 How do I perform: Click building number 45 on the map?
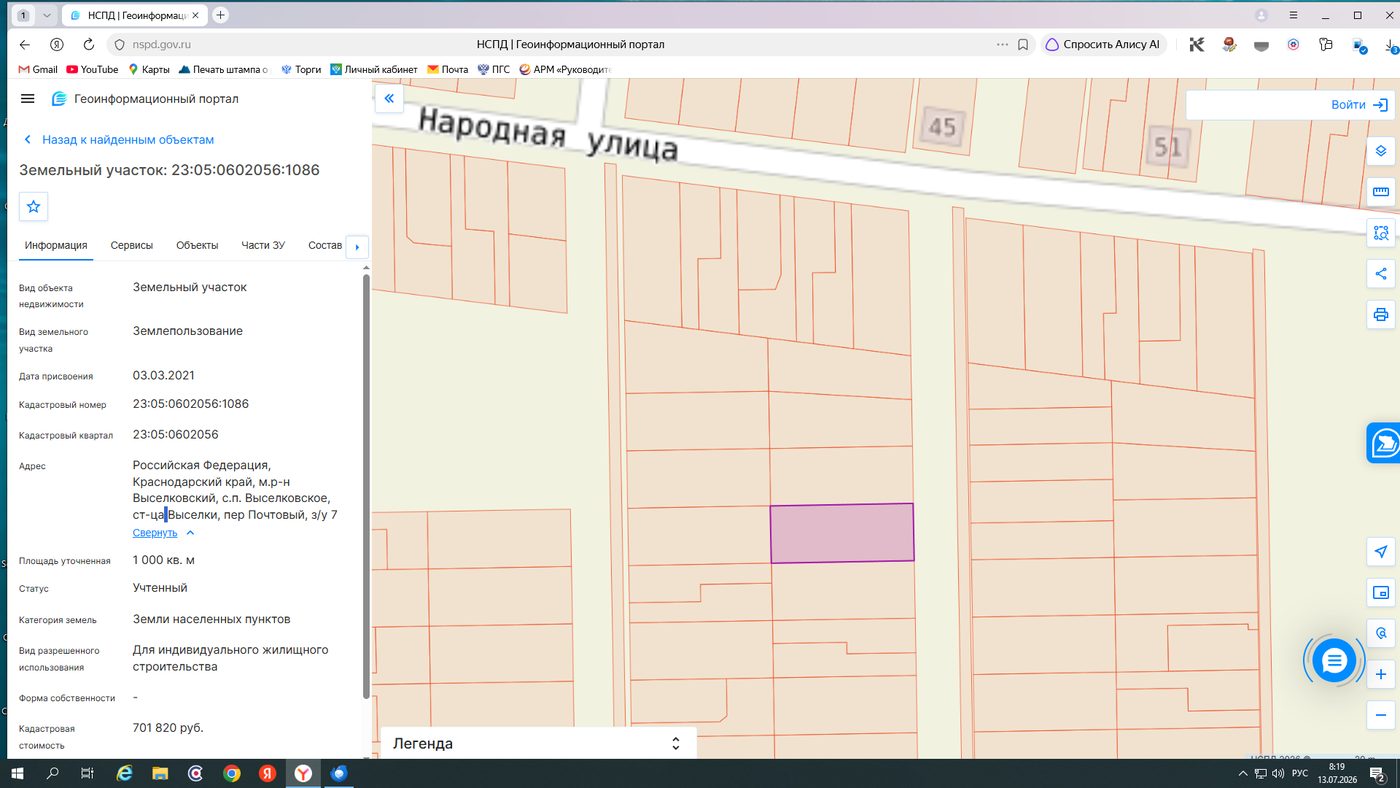tap(942, 127)
